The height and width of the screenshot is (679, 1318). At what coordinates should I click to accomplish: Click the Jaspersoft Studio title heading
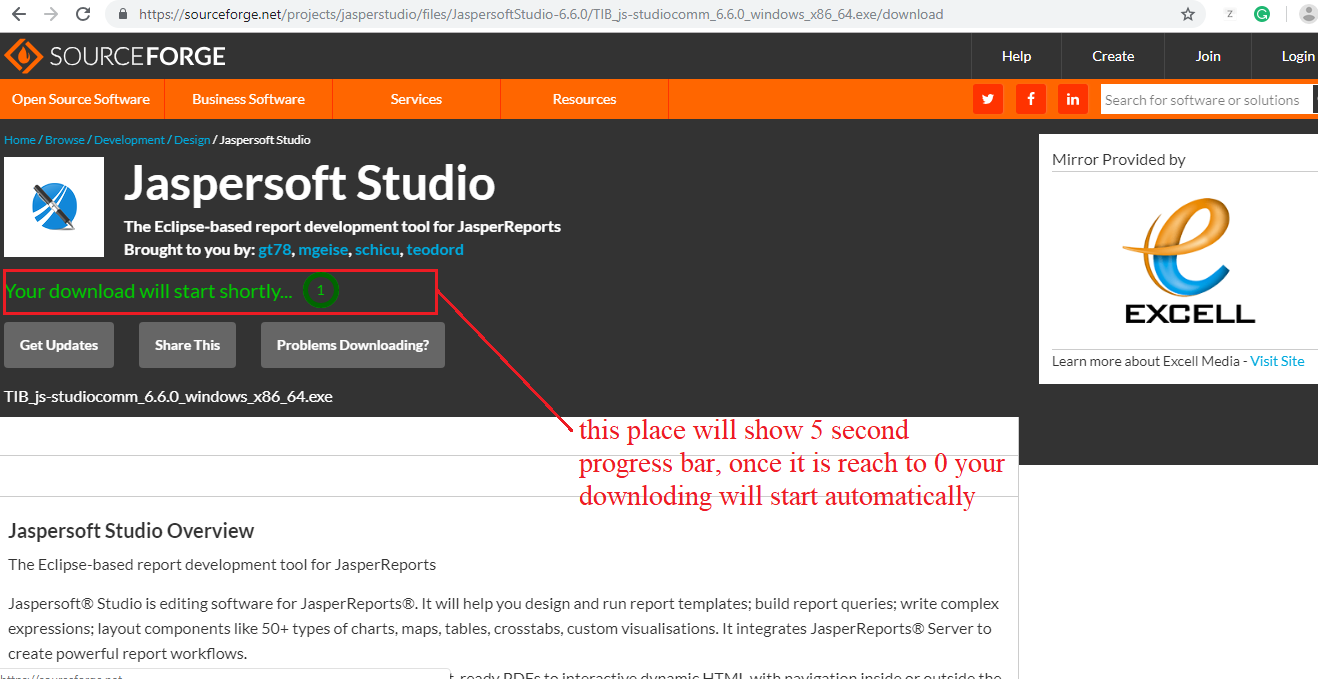pos(309,184)
